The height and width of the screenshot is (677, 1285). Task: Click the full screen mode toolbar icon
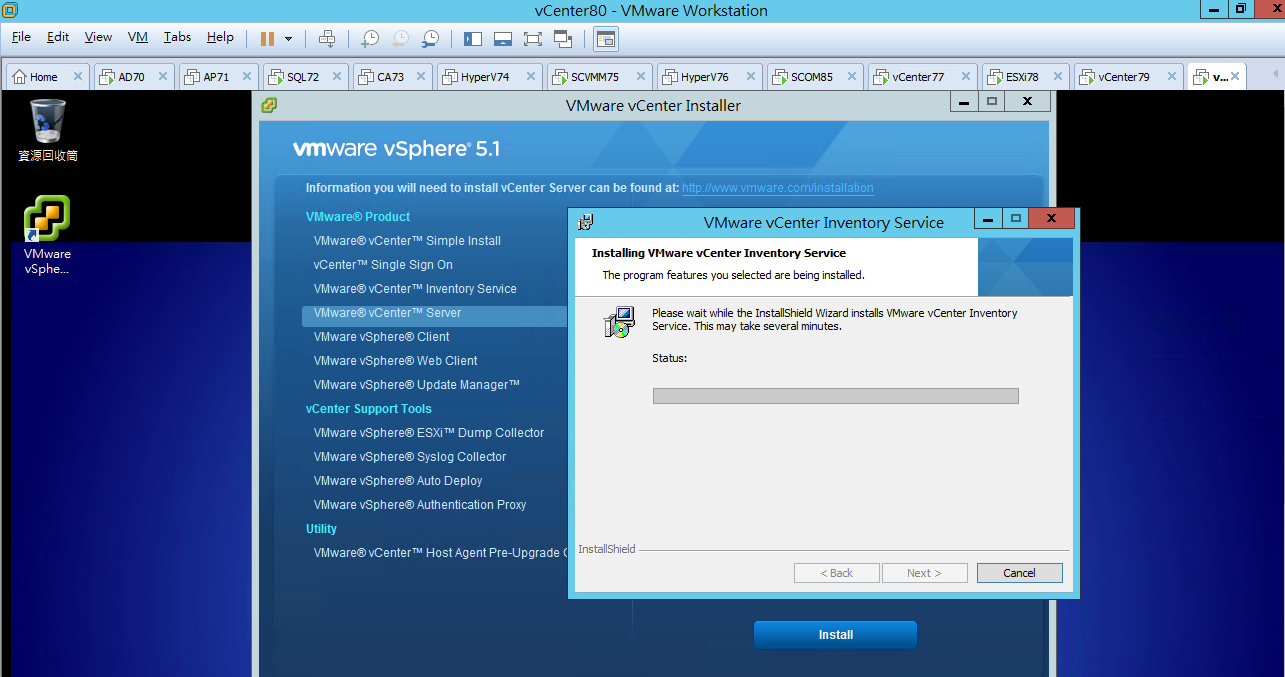[x=533, y=38]
